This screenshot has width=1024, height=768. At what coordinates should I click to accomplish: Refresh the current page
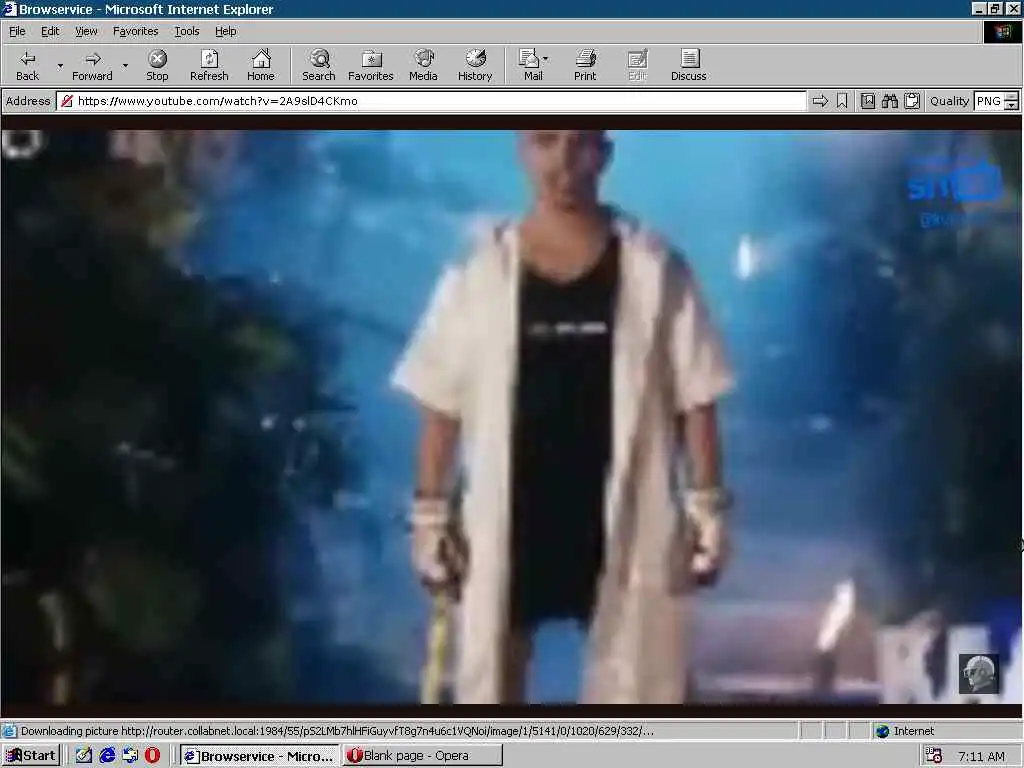(x=209, y=65)
